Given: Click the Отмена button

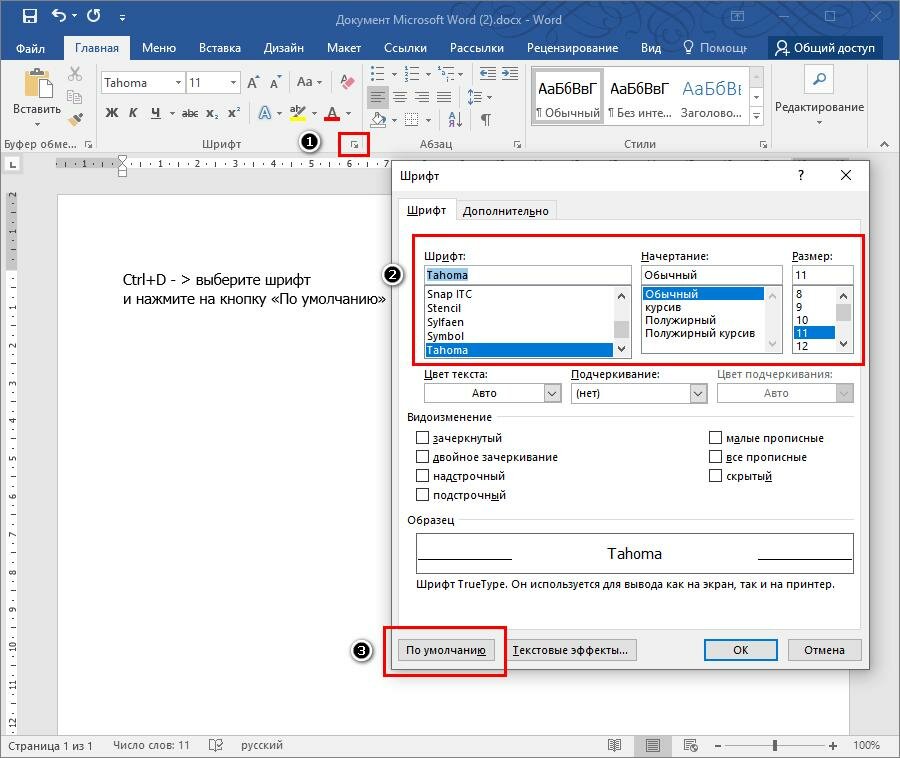Looking at the screenshot, I should (x=824, y=650).
